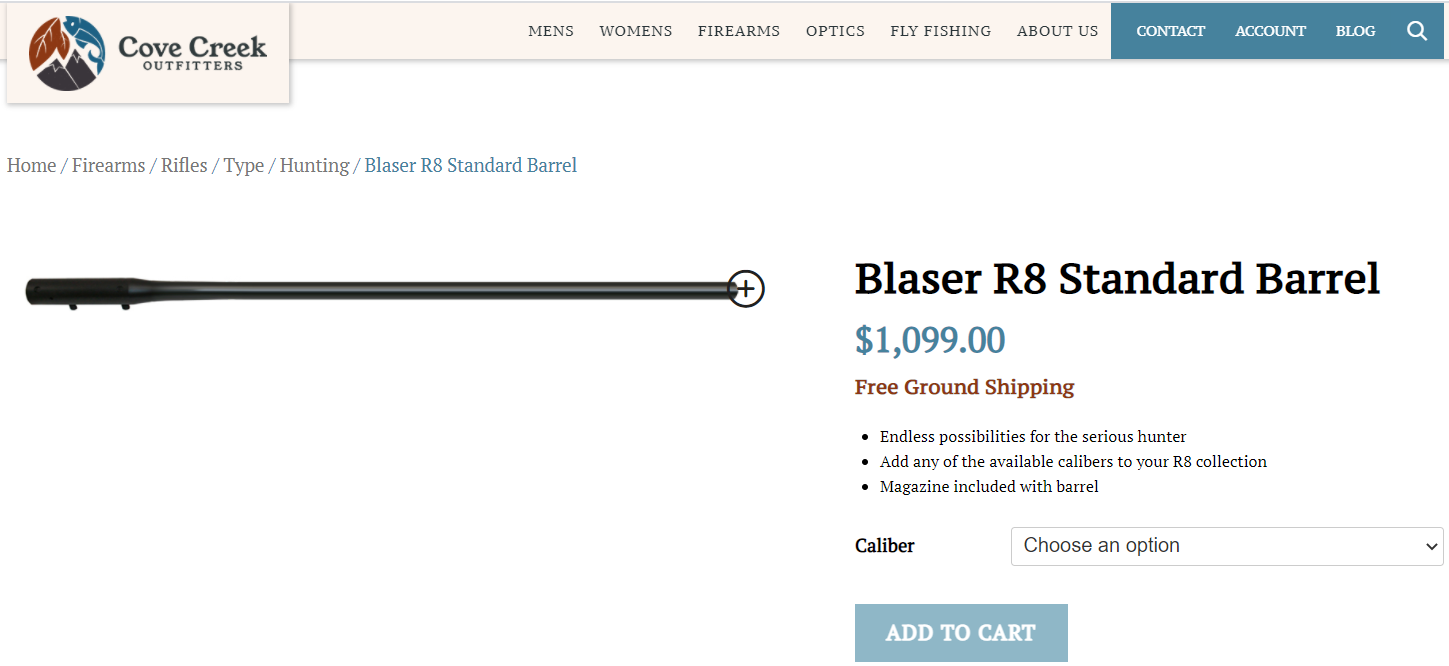Visit the About Us page
1449x666 pixels.
1058,31
